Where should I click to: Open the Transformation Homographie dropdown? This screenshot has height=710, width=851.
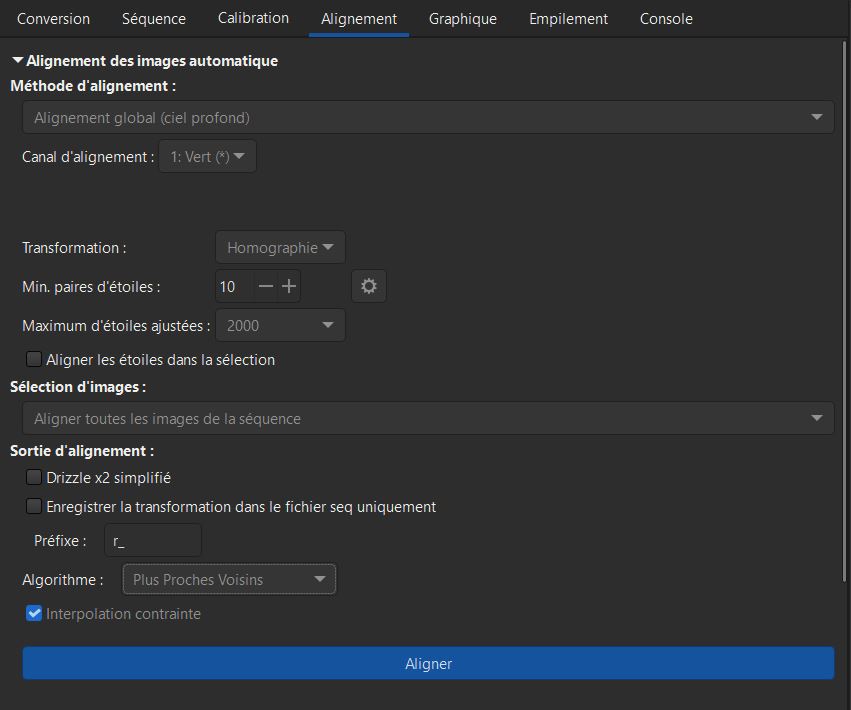[x=280, y=248]
